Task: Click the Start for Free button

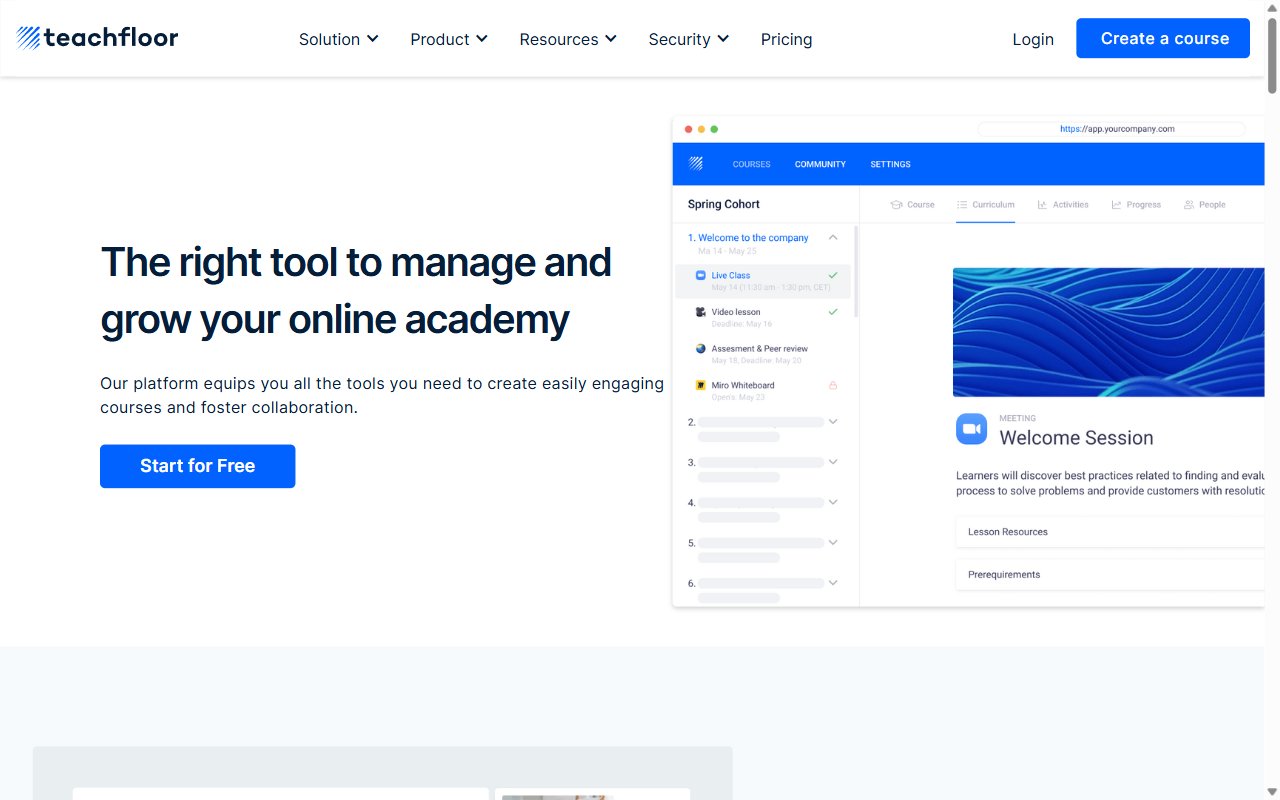Action: tap(197, 466)
